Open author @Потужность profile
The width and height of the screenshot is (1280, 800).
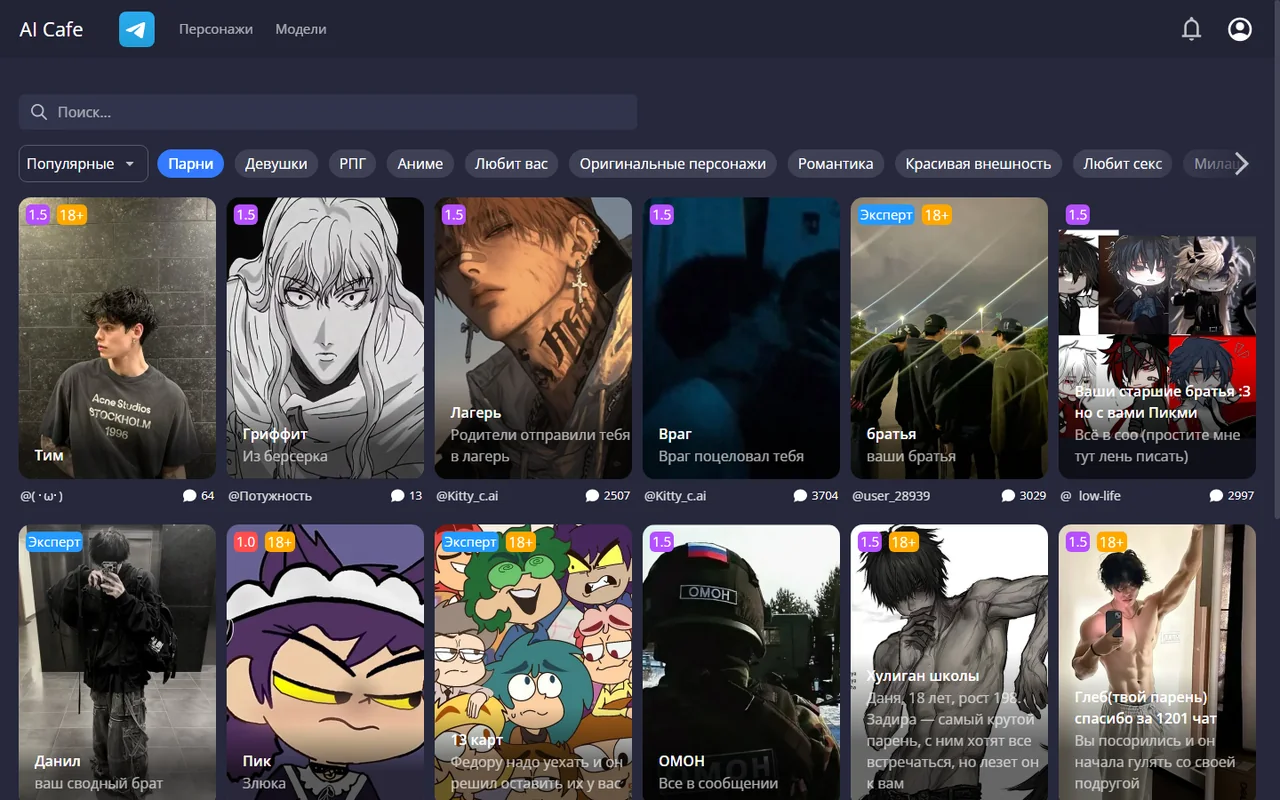(270, 496)
